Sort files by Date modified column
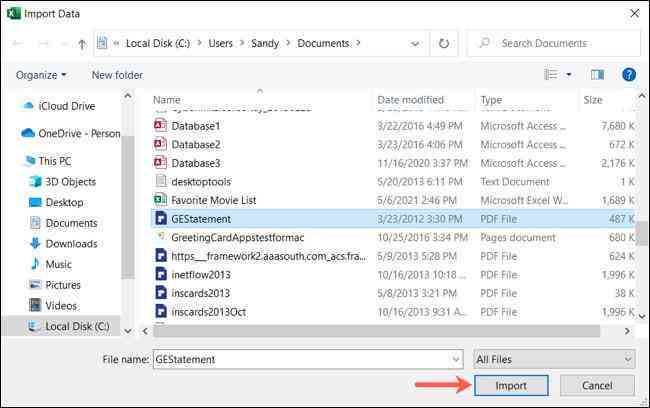 click(x=410, y=100)
